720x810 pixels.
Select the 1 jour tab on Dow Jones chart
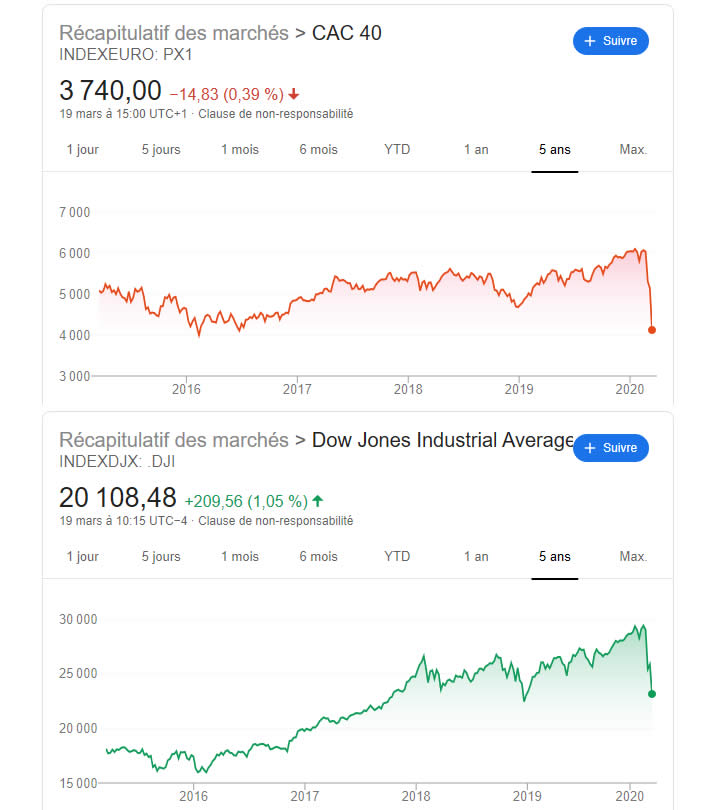(83, 557)
